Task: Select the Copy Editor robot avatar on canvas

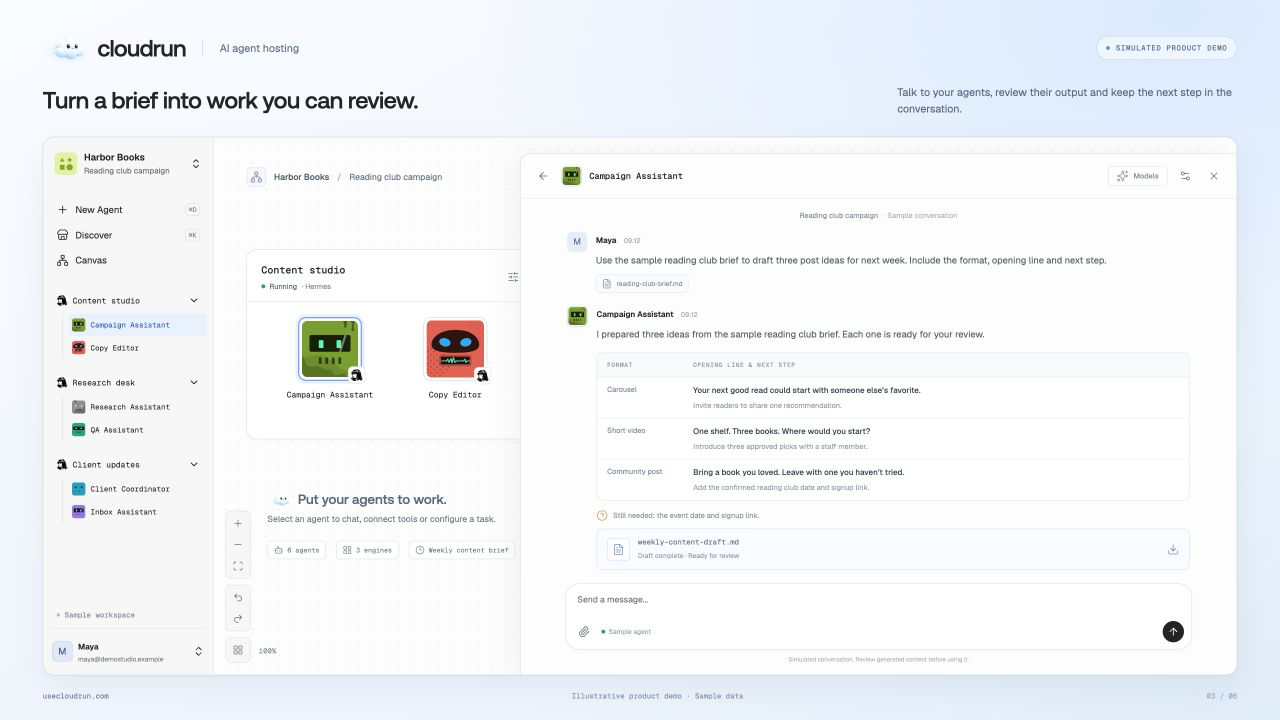Action: 455,349
